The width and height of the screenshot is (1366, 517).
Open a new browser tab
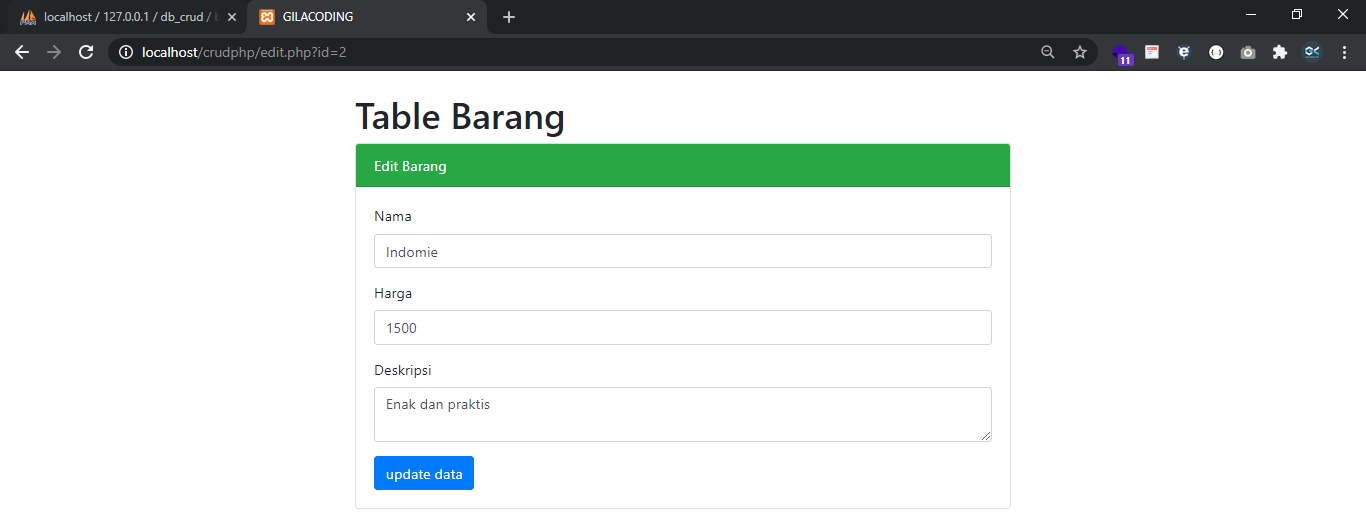(x=509, y=17)
